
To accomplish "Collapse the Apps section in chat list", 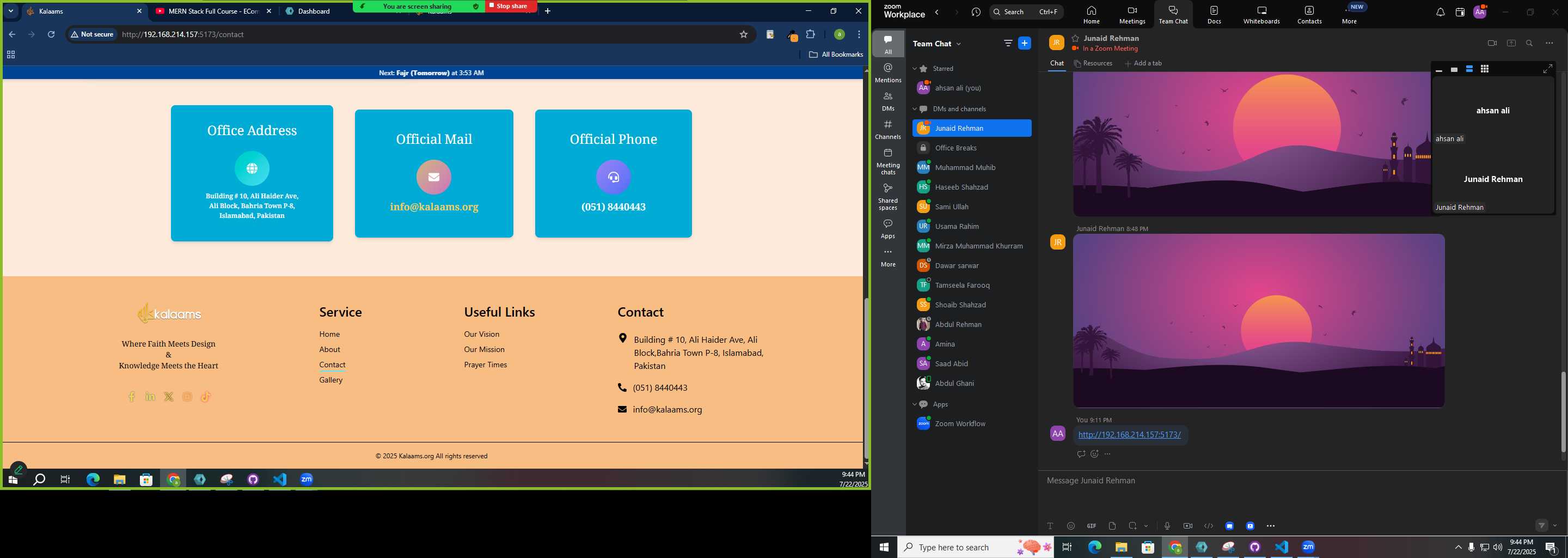I will (914, 404).
